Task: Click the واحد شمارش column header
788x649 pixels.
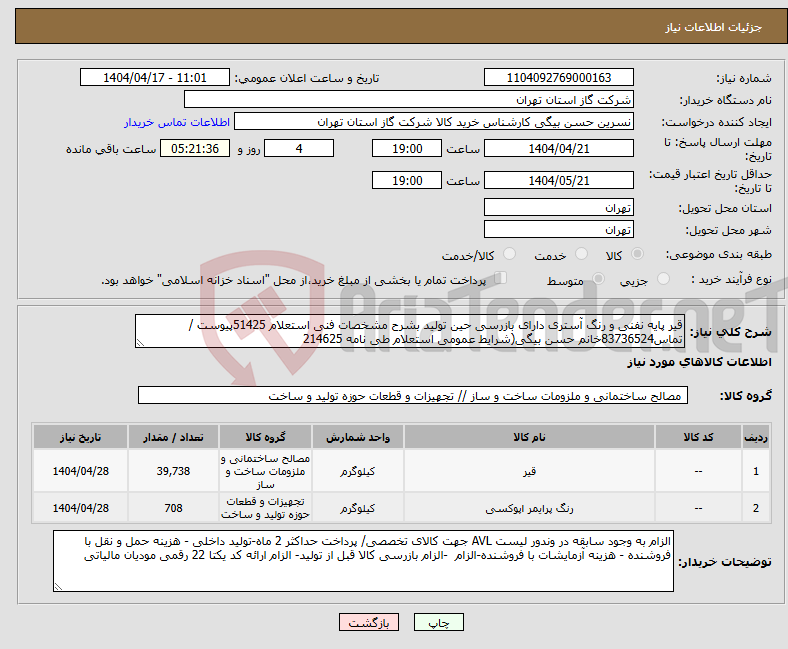Action: click(357, 436)
